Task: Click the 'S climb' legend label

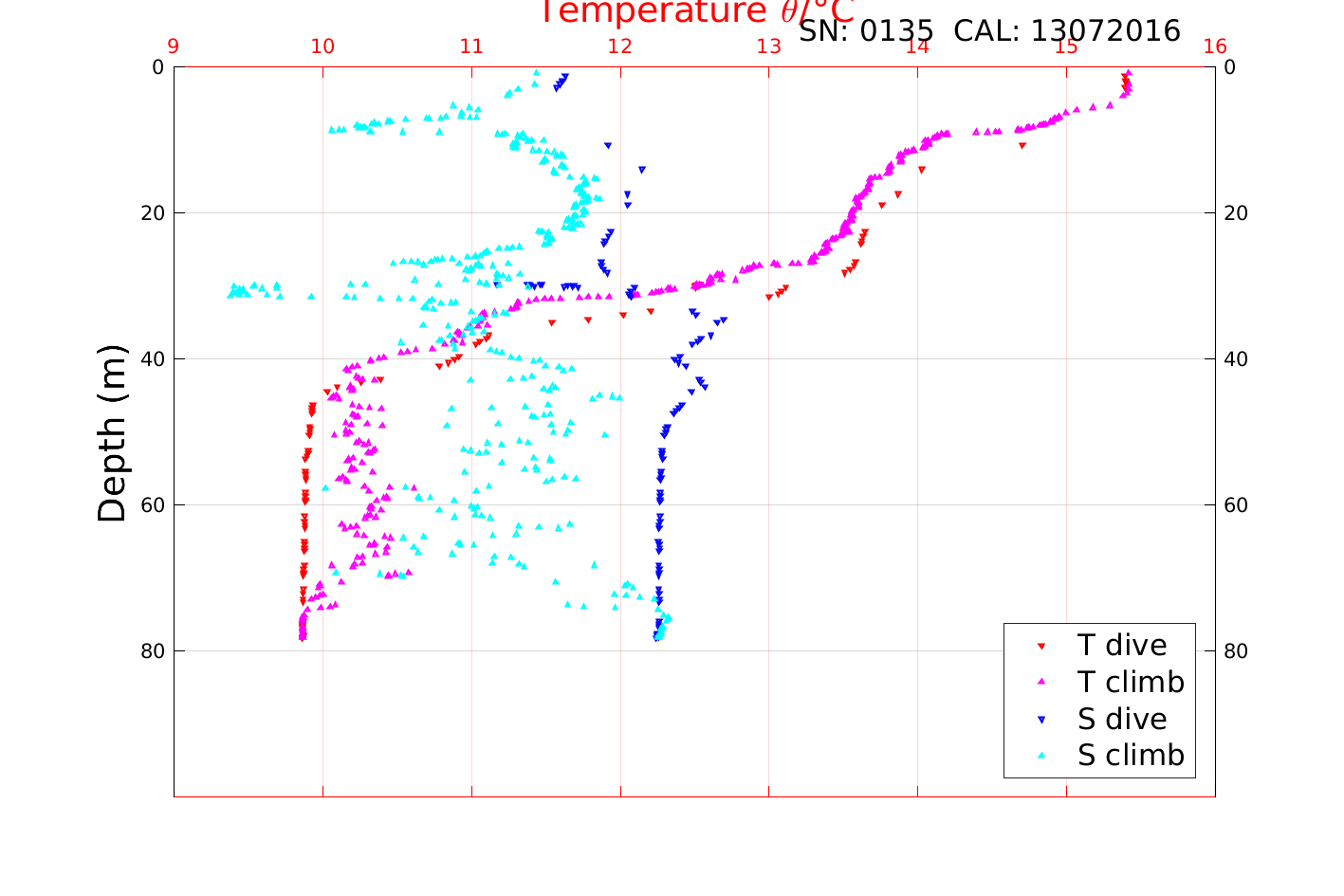Action: (x=1131, y=756)
